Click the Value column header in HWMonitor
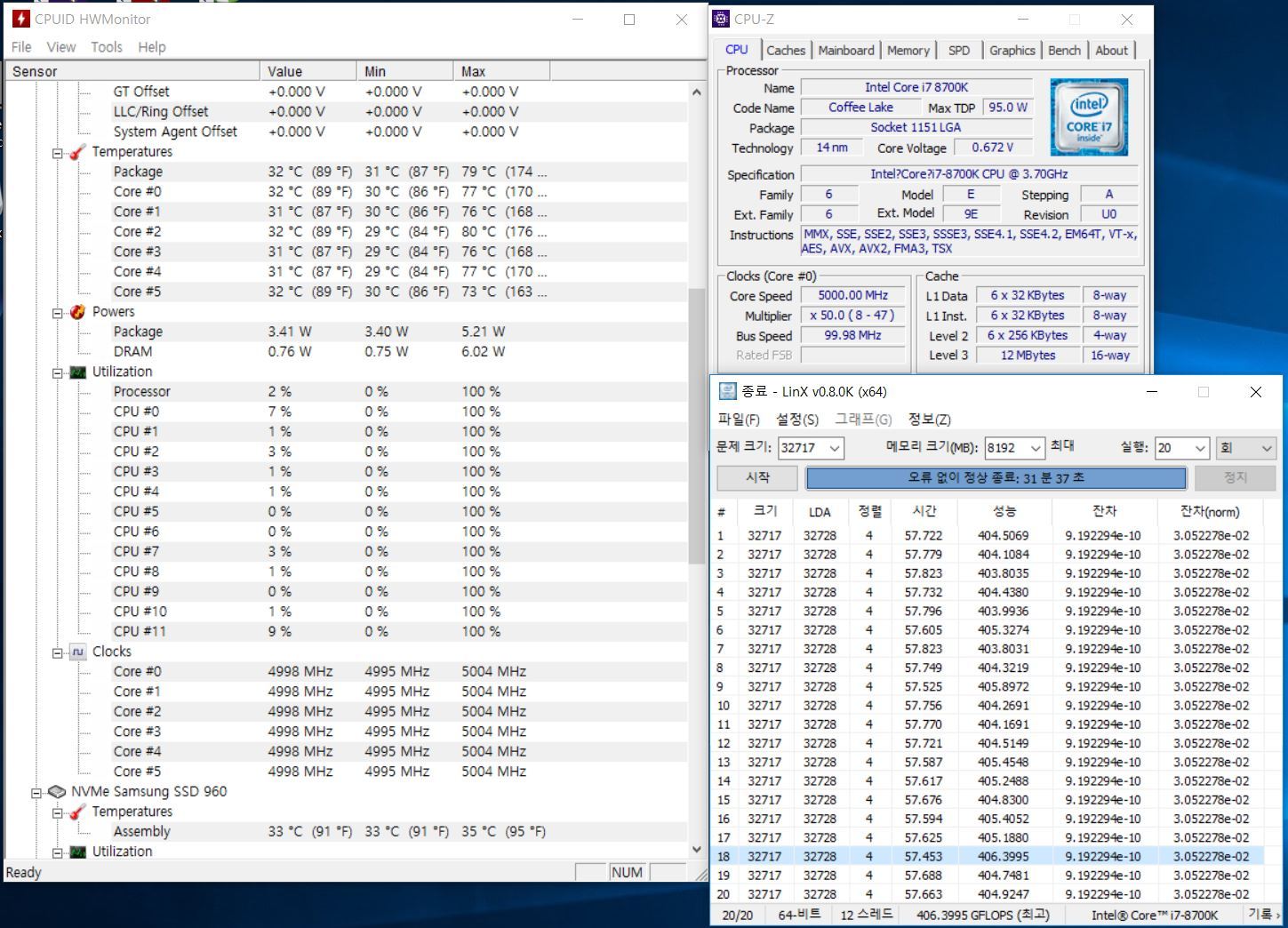Screen dimensions: 1288x928 308,71
